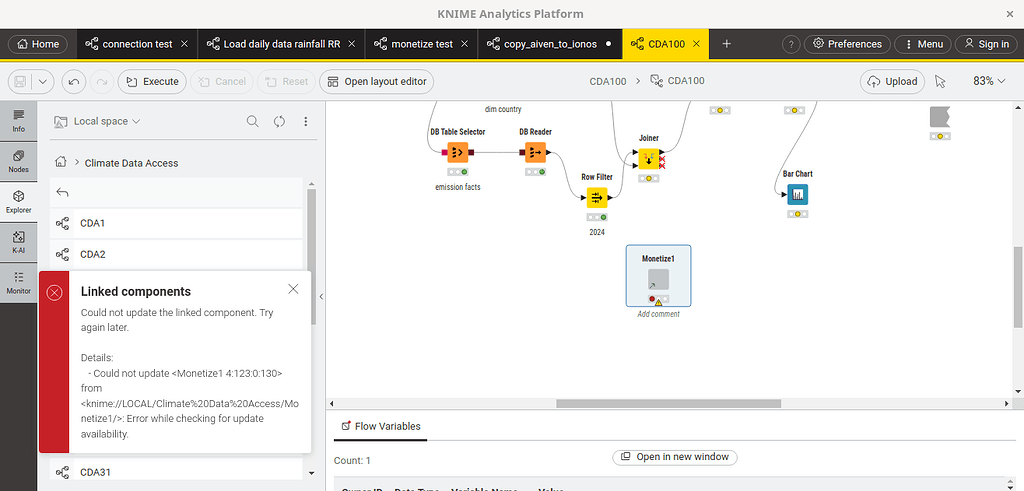1024x491 pixels.
Task: Expand the save options dropdown arrow
Action: coord(43,82)
